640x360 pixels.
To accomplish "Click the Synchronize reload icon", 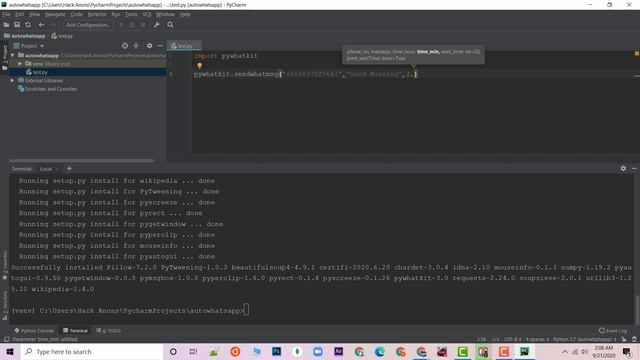I will 28,25.
